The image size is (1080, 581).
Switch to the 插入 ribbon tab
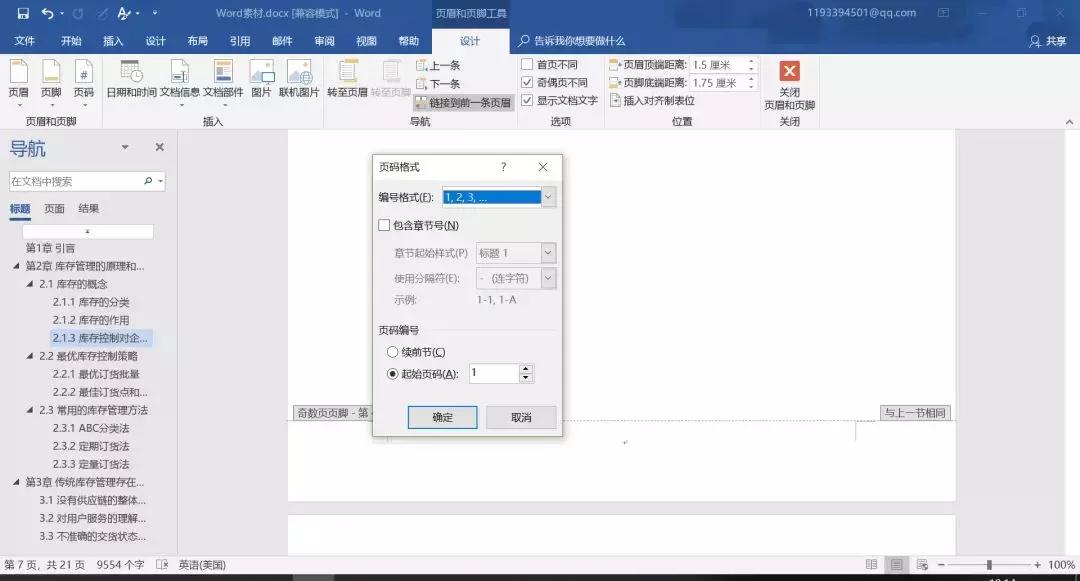coord(112,41)
